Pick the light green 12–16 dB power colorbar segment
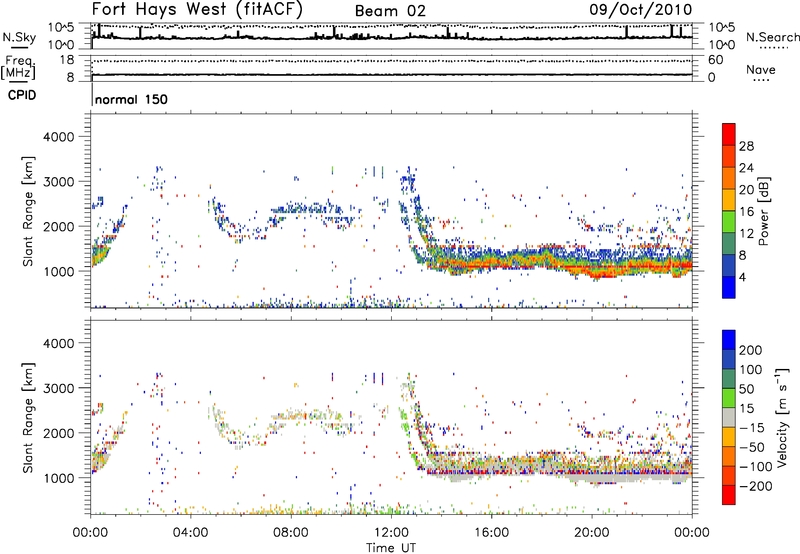Screen dimensions: 800x554 (729, 222)
